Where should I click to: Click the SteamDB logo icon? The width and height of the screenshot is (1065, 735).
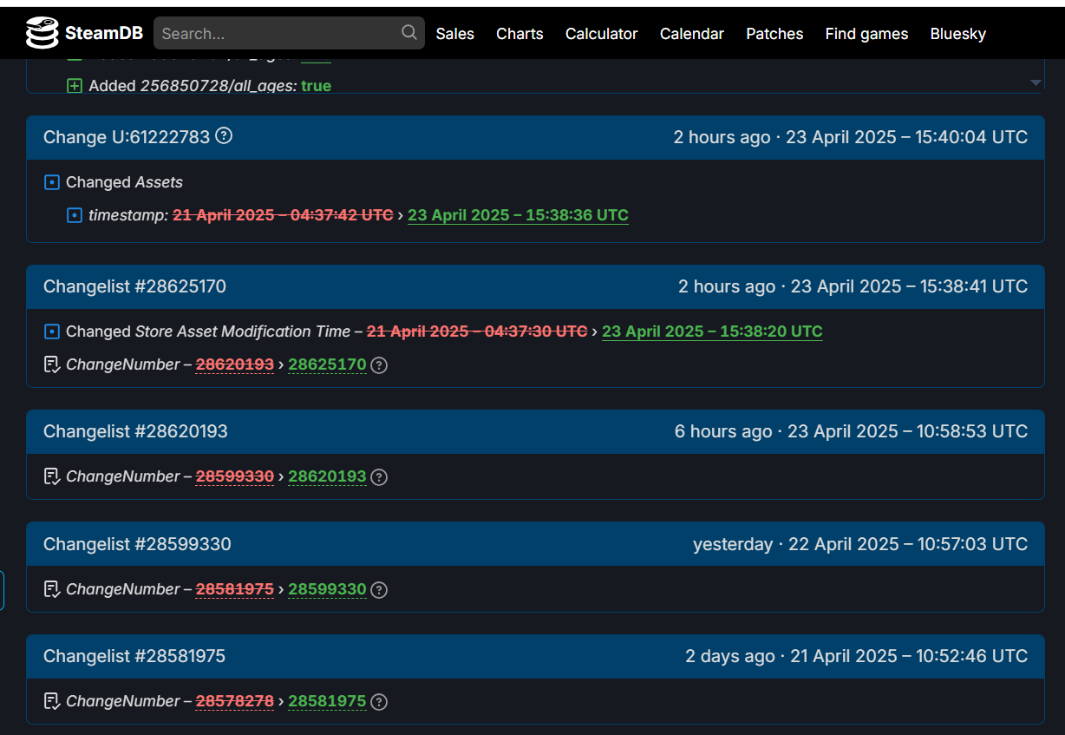(42, 33)
